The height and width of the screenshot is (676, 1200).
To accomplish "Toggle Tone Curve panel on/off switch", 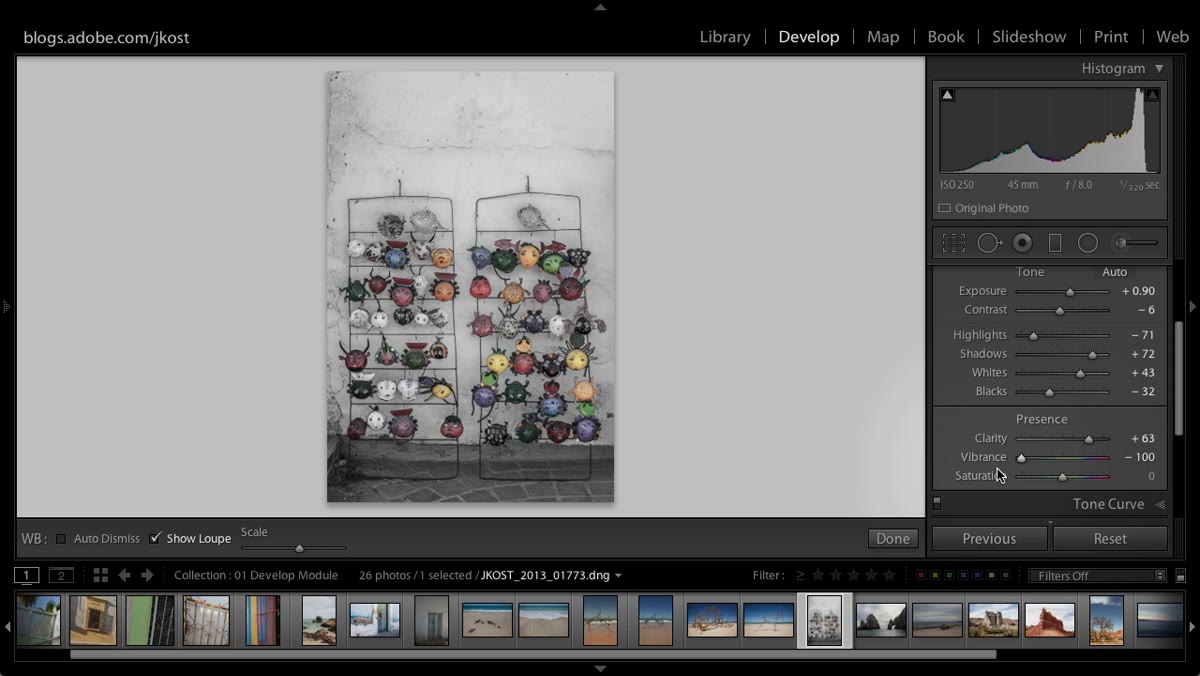I will click(x=937, y=503).
